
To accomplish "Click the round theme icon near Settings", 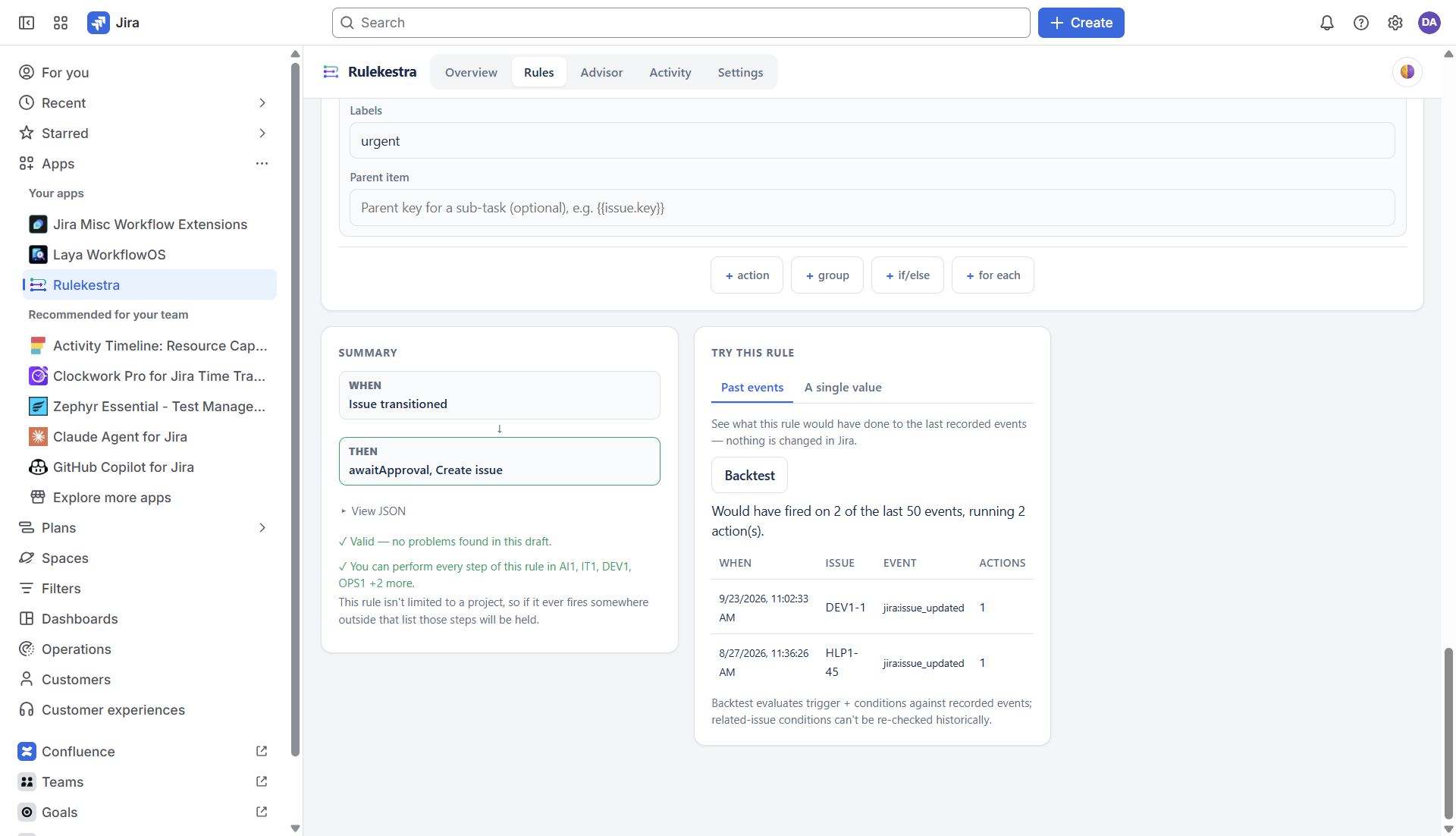I will 1407,72.
